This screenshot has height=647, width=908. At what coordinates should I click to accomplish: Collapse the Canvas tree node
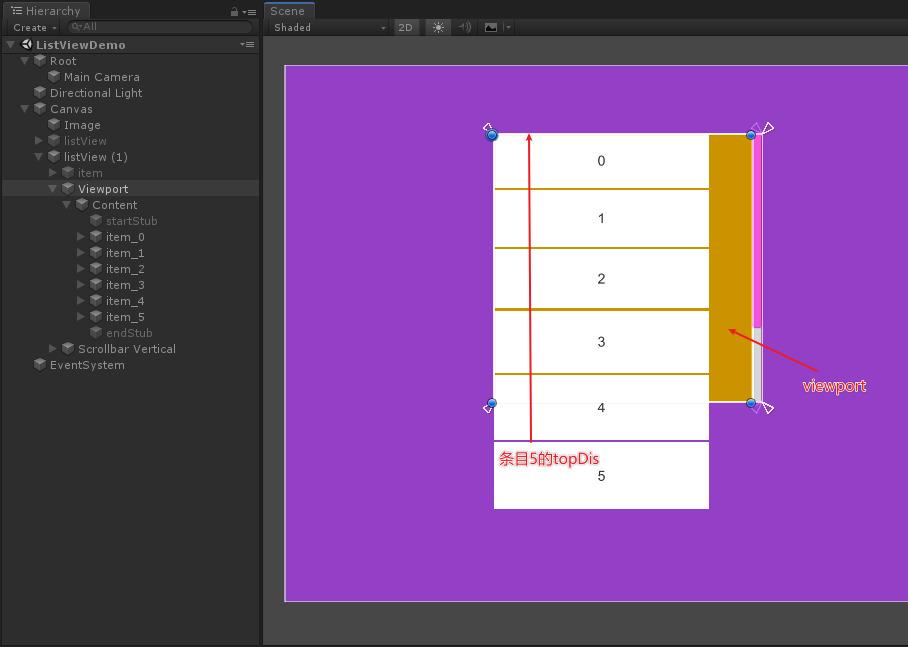pyautogui.click(x=25, y=109)
